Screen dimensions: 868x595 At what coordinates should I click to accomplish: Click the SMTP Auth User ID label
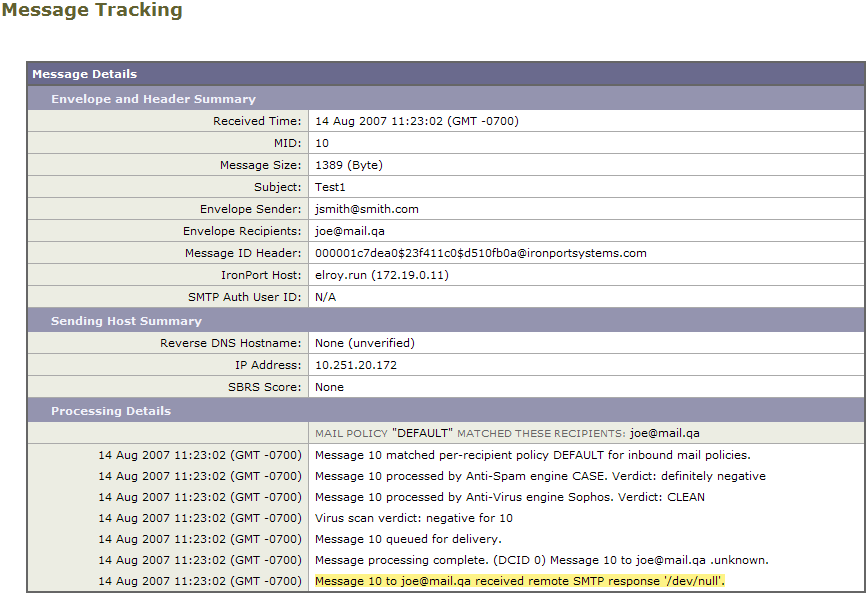245,297
